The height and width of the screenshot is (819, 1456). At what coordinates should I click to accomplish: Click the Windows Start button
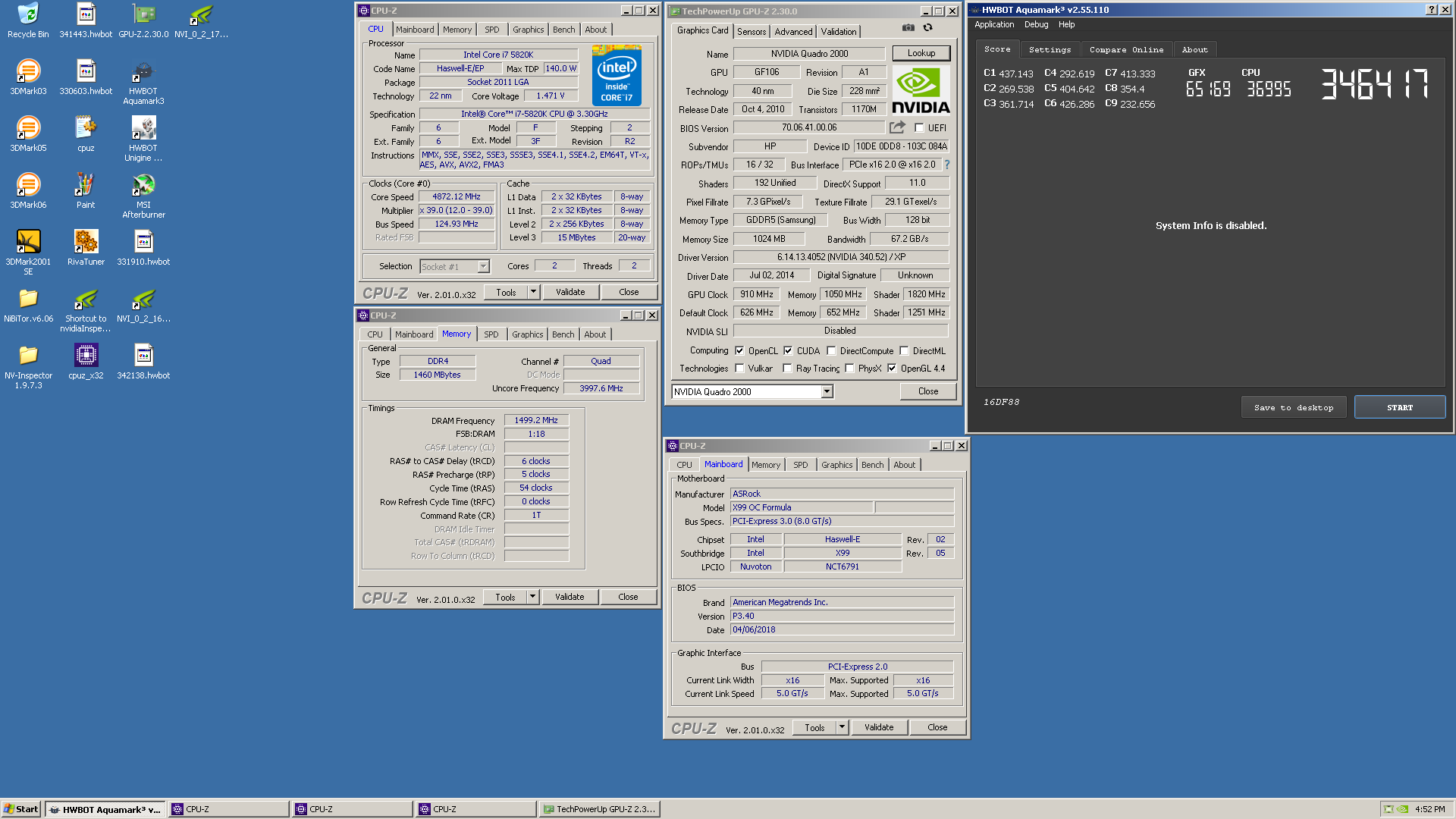(x=21, y=809)
